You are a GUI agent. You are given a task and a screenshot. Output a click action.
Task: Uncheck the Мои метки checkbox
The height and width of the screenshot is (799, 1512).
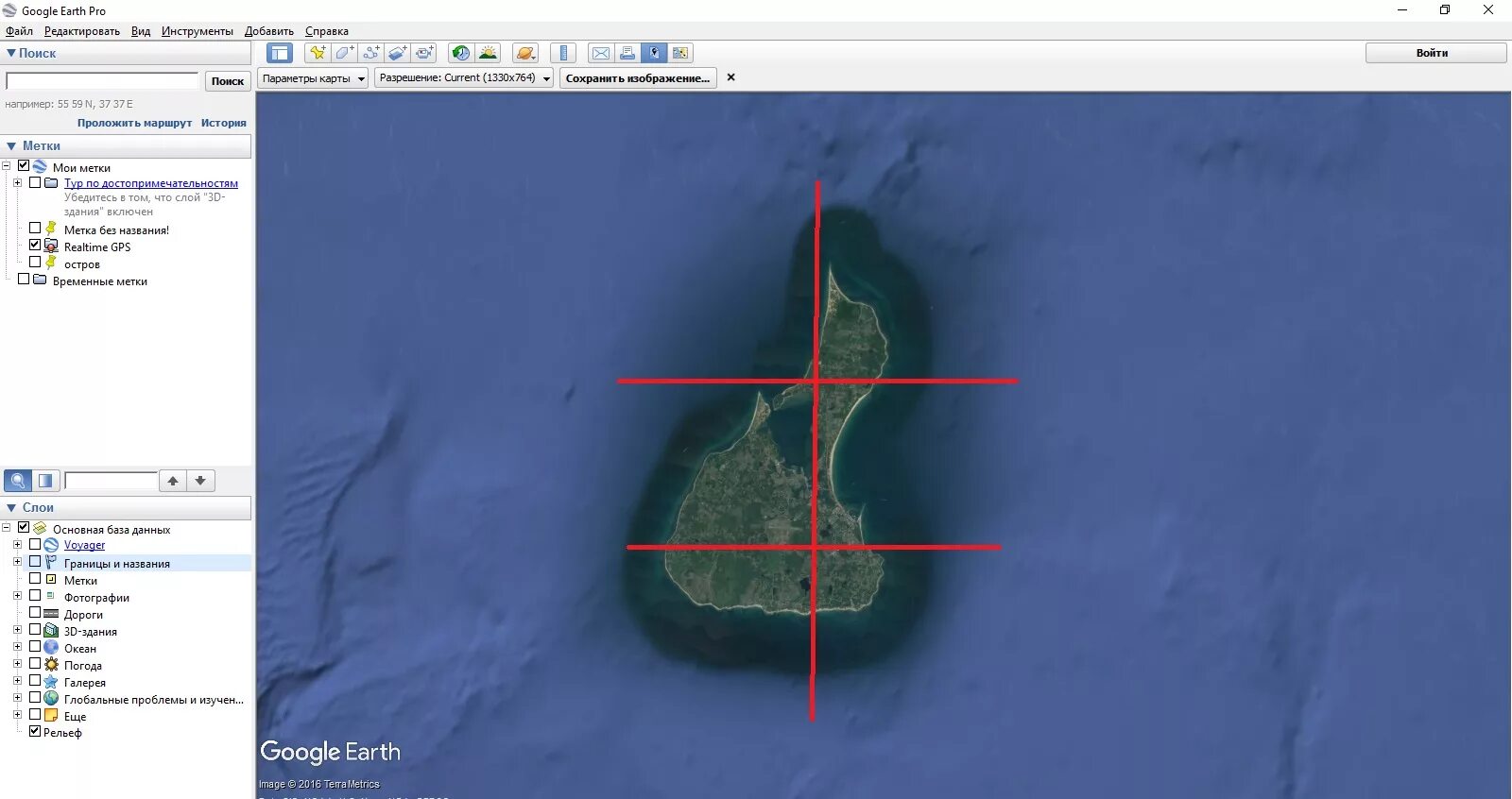pyautogui.click(x=24, y=165)
